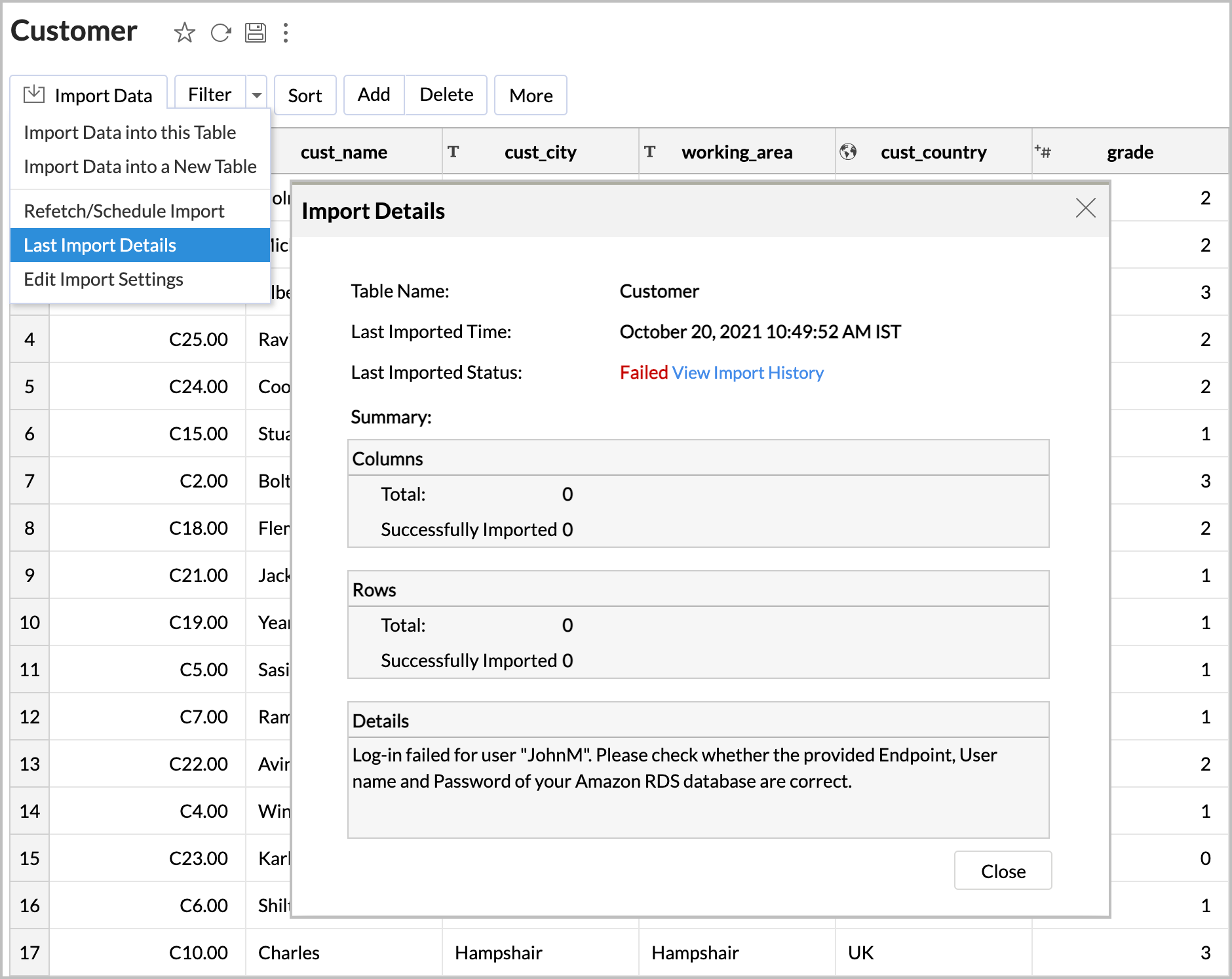1232x979 pixels.
Task: Expand the Filter dropdown arrow
Action: (x=257, y=94)
